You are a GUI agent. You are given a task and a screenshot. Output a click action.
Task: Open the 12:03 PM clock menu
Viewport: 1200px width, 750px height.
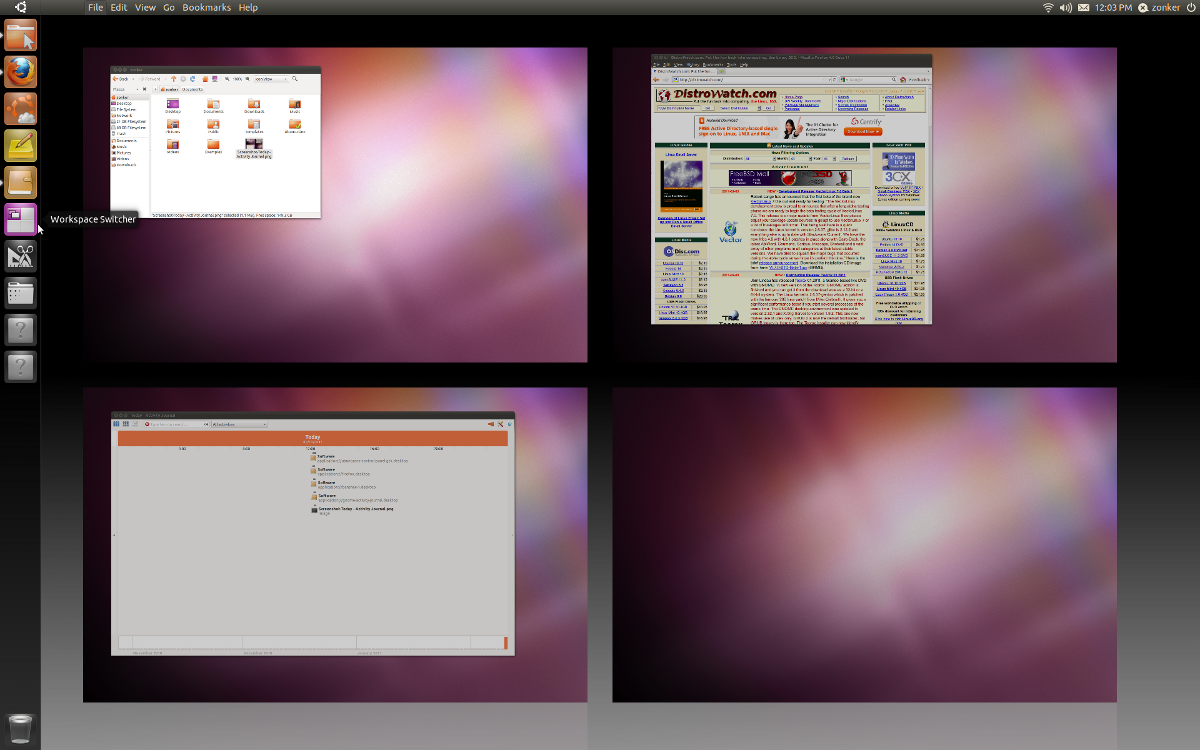(x=1113, y=7)
